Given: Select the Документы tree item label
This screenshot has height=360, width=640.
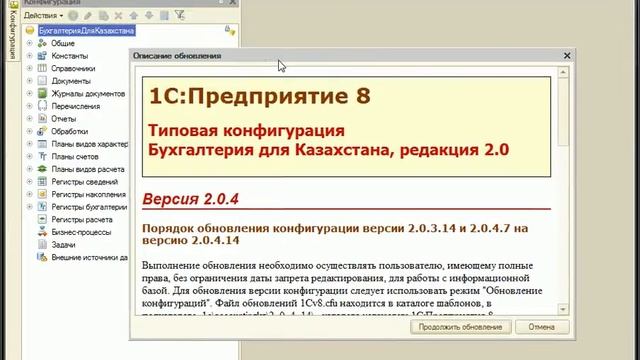Looking at the screenshot, I should click(x=71, y=81).
